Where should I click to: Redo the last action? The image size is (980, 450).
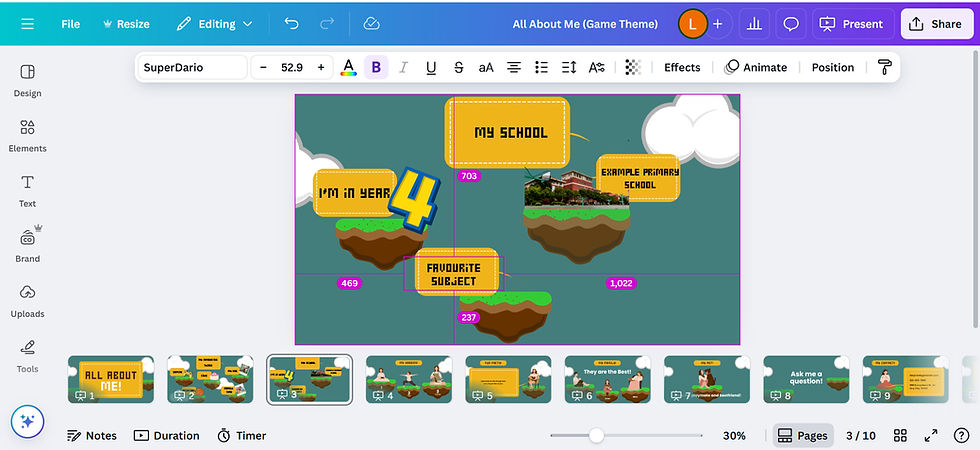tap(327, 24)
